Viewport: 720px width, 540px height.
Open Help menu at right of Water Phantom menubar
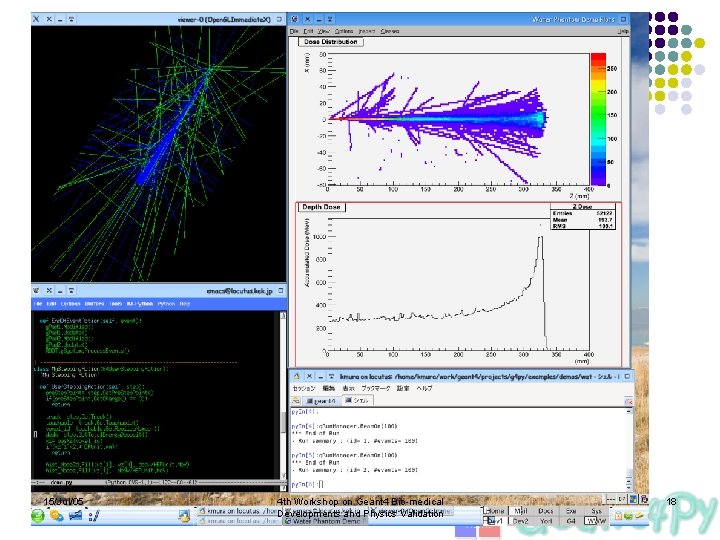click(x=623, y=31)
